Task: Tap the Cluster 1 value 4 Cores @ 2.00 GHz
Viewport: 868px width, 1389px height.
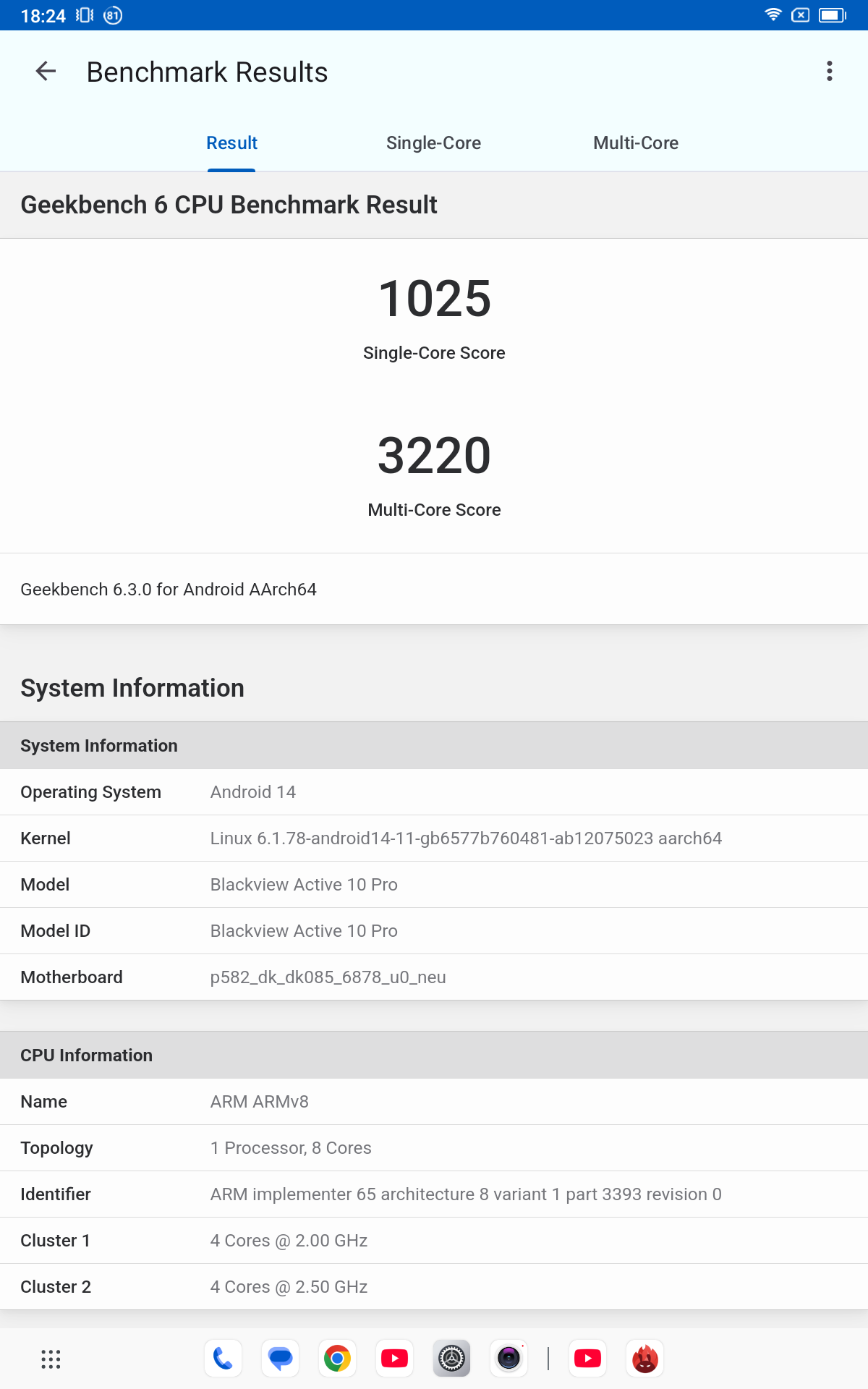Action: pos(289,1241)
